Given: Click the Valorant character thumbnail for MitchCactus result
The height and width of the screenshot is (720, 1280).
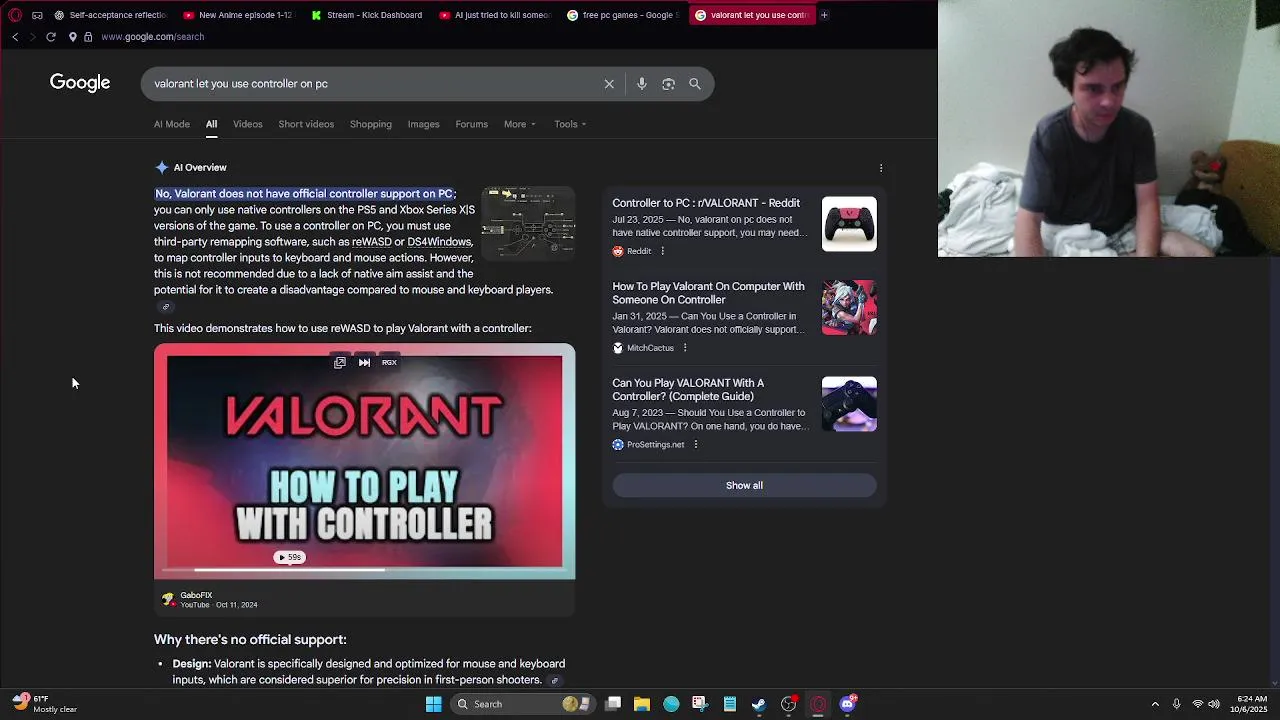Looking at the screenshot, I should coord(849,307).
